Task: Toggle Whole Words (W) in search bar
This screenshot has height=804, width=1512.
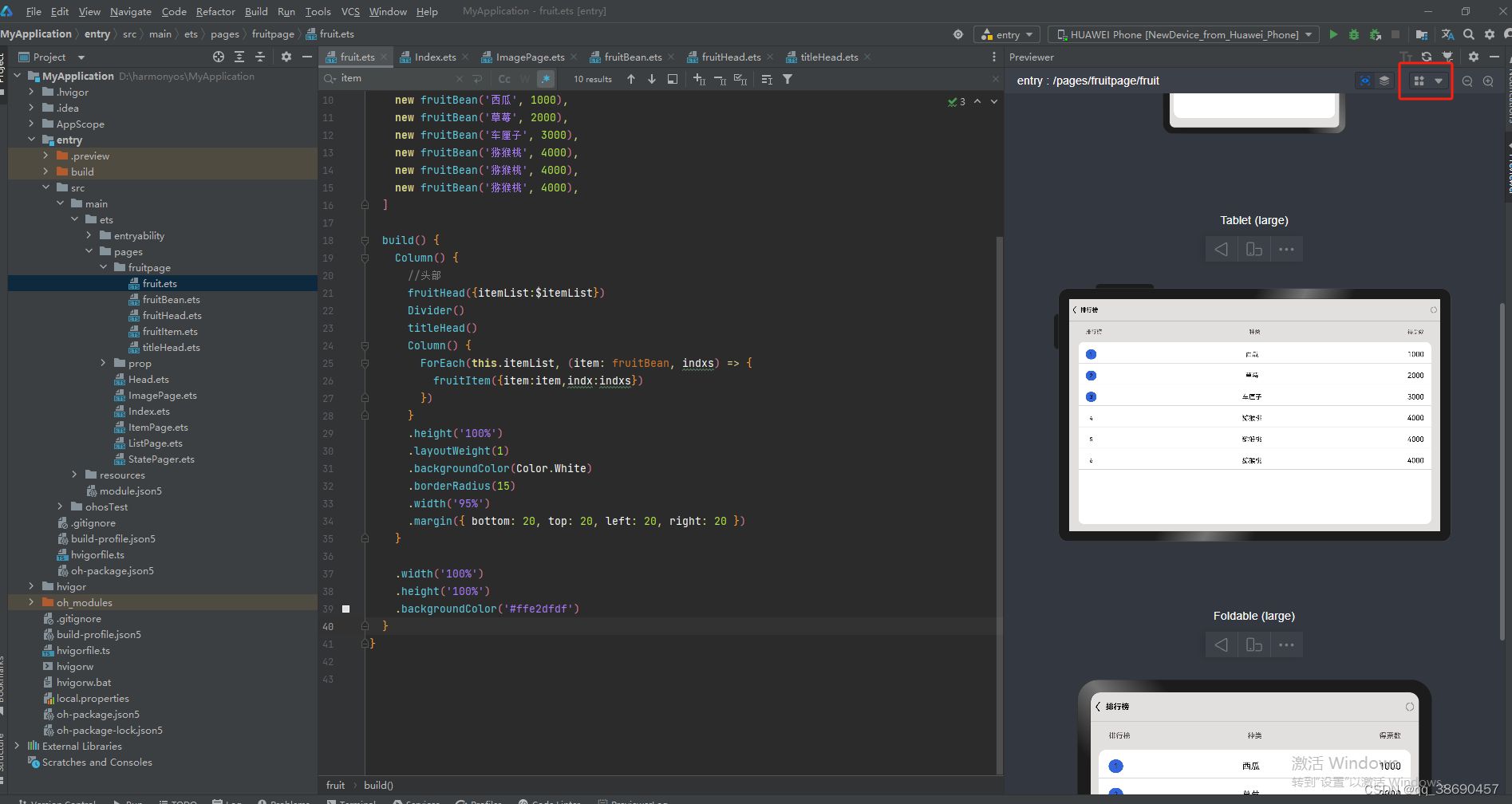Action: pyautogui.click(x=525, y=79)
